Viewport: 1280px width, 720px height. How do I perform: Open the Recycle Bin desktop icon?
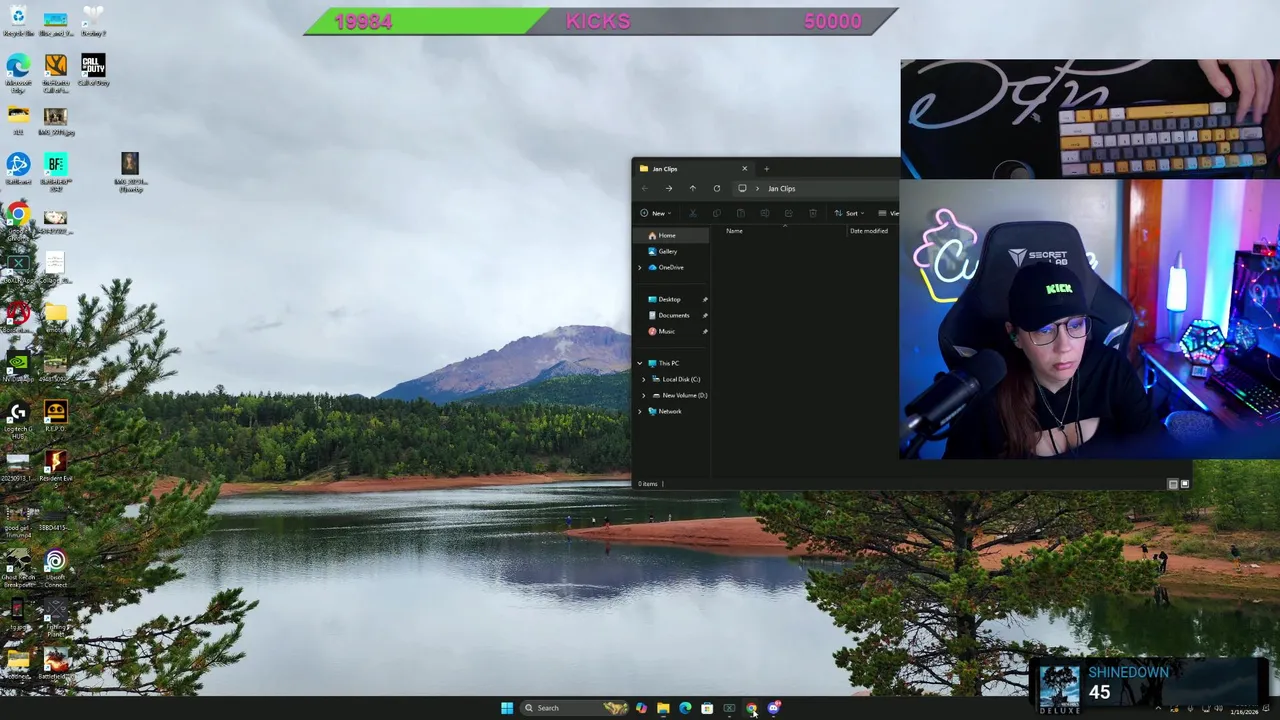coord(18,20)
